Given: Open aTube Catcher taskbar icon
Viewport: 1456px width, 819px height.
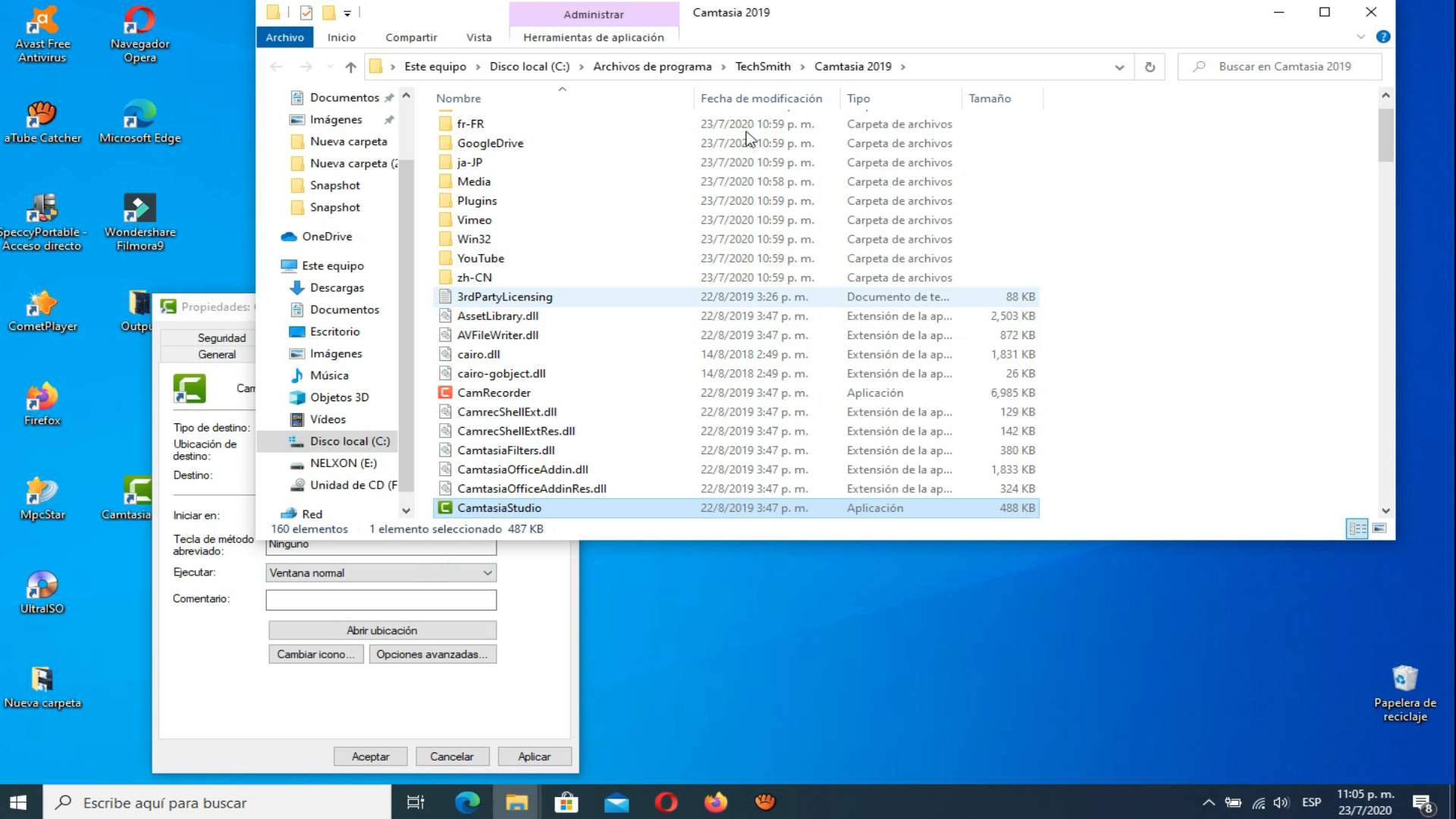Looking at the screenshot, I should click(x=765, y=802).
